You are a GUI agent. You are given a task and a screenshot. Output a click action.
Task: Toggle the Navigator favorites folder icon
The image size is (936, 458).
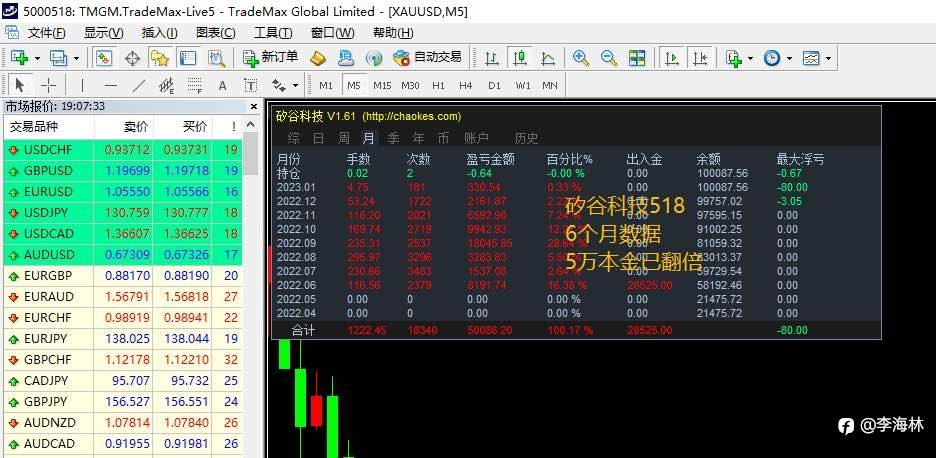[159, 58]
